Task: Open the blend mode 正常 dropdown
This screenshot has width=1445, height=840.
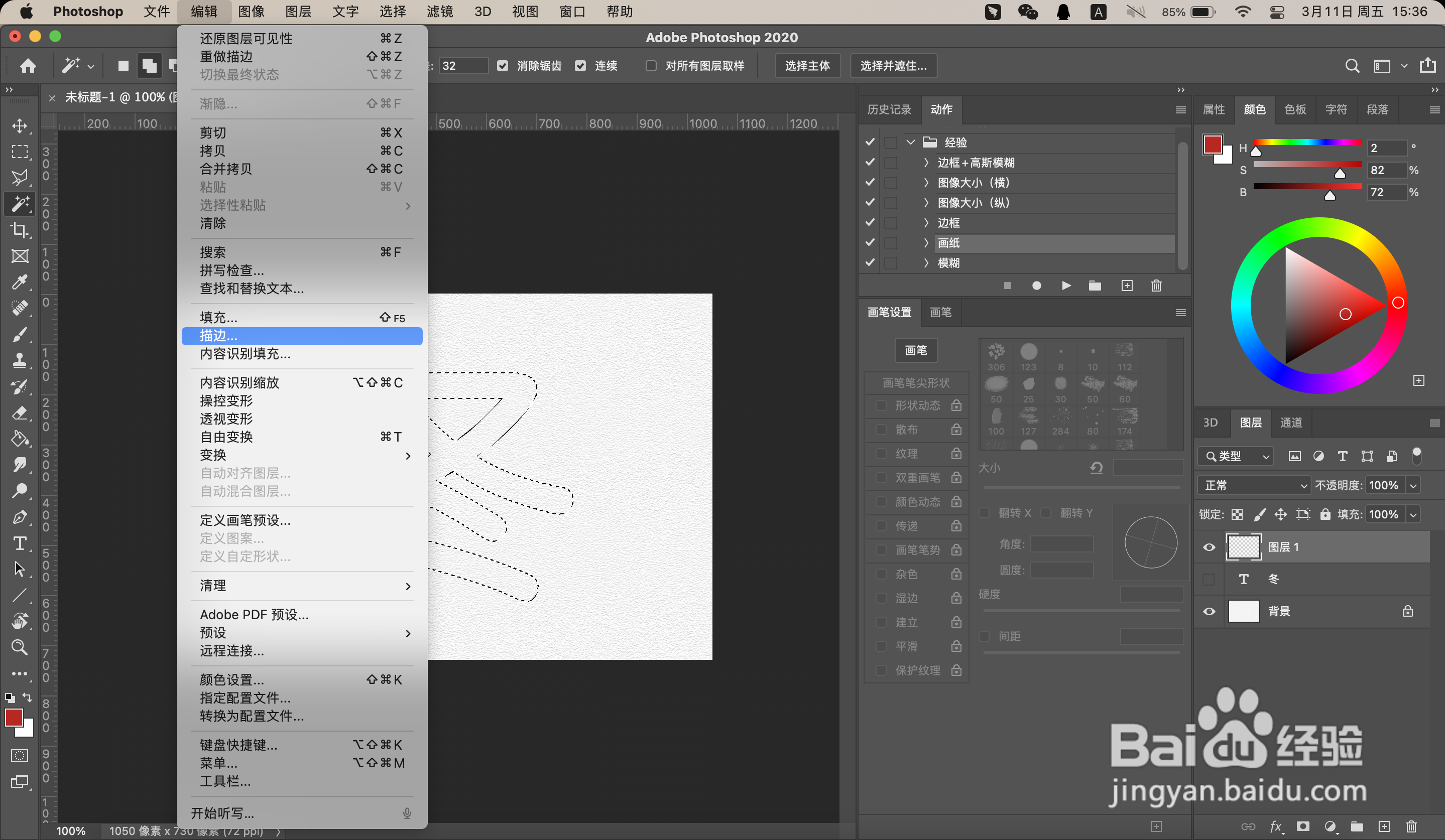Action: point(1254,485)
